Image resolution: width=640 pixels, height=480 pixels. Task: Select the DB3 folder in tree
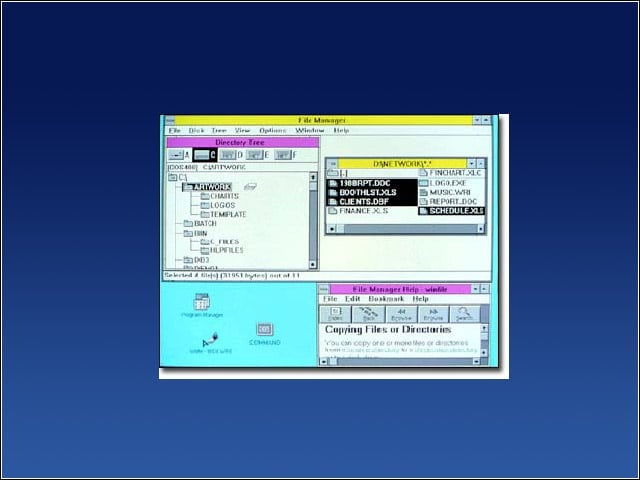tap(196, 260)
